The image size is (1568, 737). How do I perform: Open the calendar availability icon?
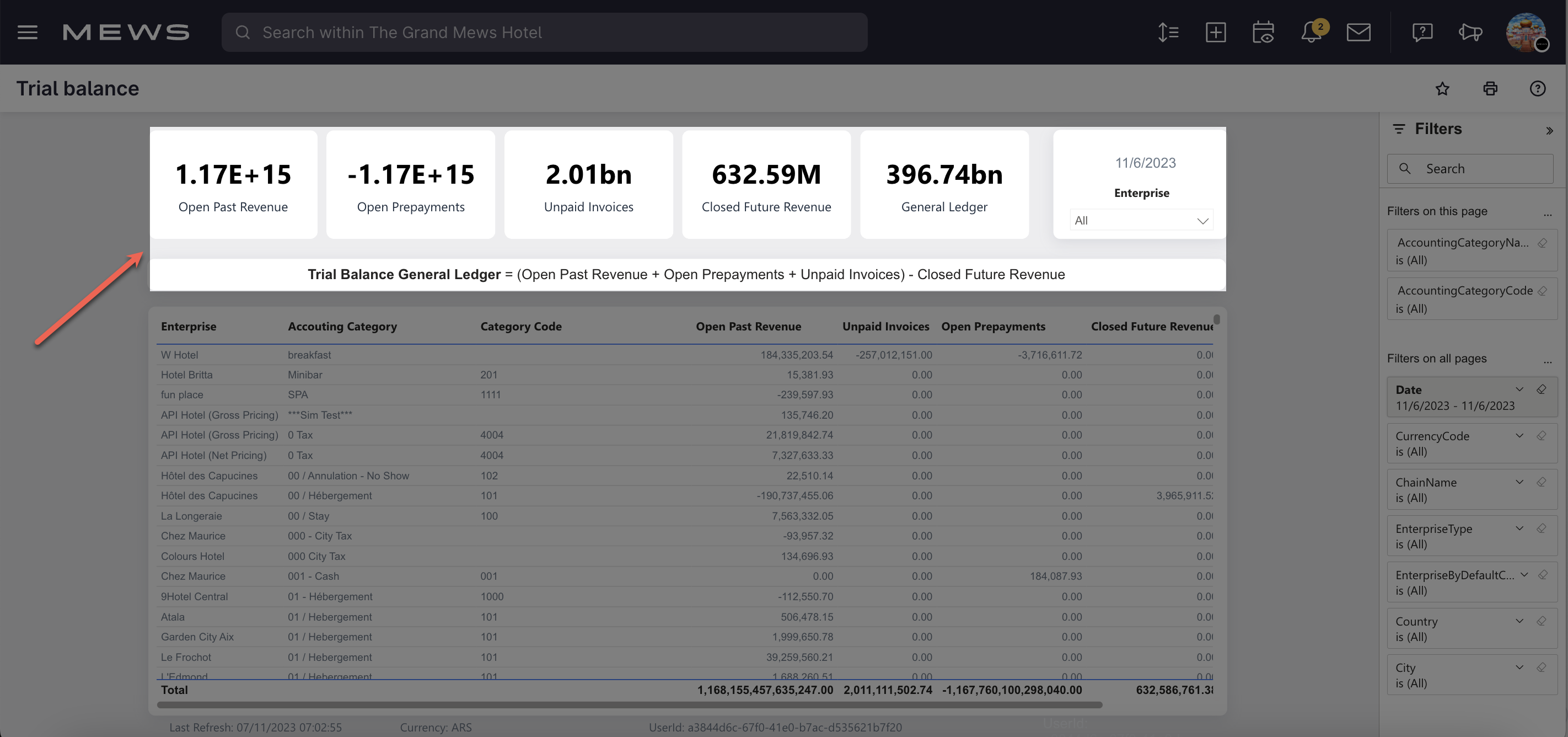click(x=1263, y=33)
